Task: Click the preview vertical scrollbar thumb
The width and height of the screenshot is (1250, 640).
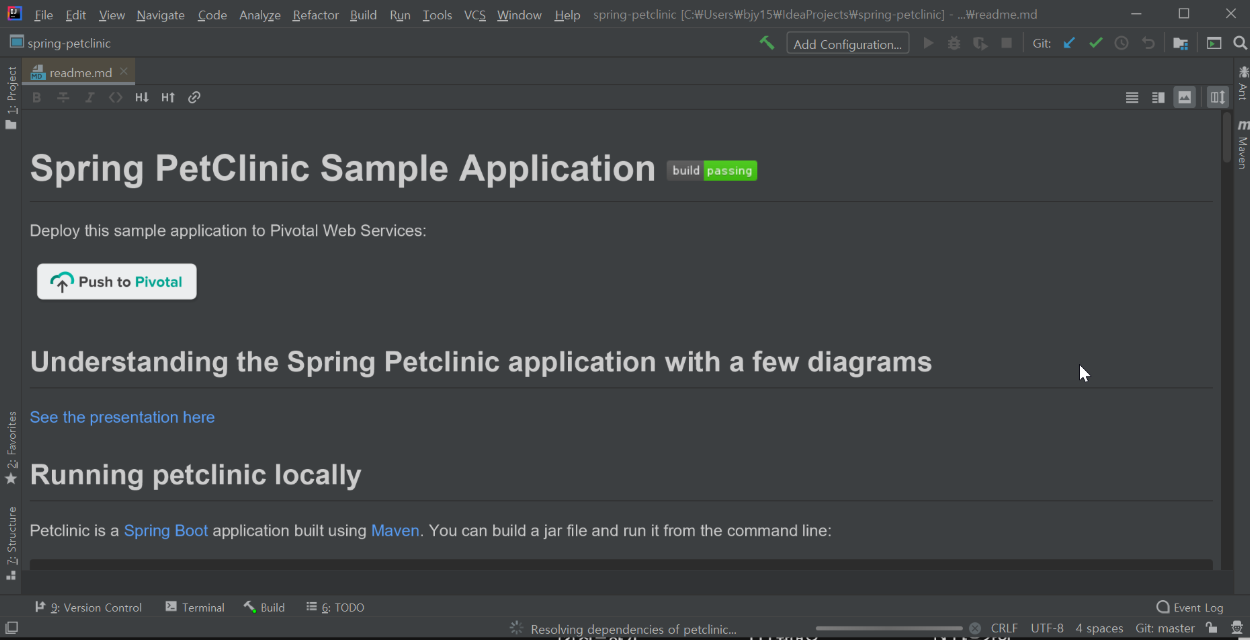Action: click(x=1227, y=137)
